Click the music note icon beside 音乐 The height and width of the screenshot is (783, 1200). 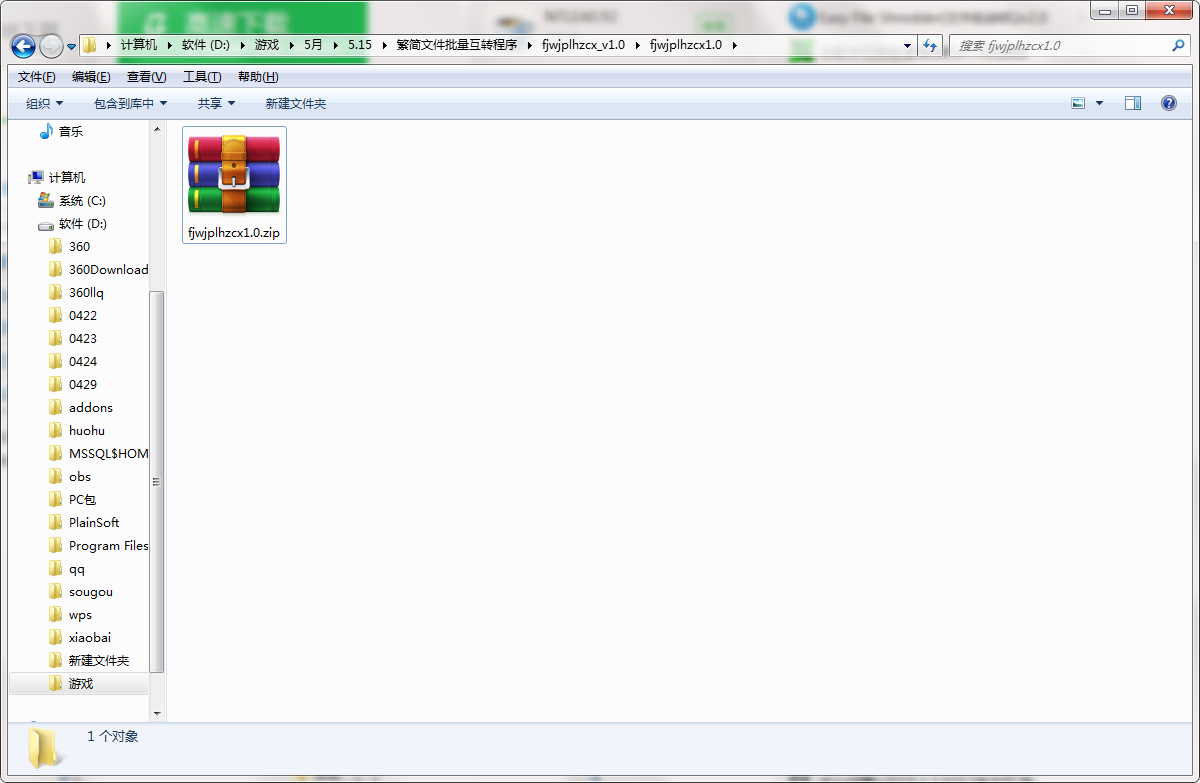tap(46, 131)
